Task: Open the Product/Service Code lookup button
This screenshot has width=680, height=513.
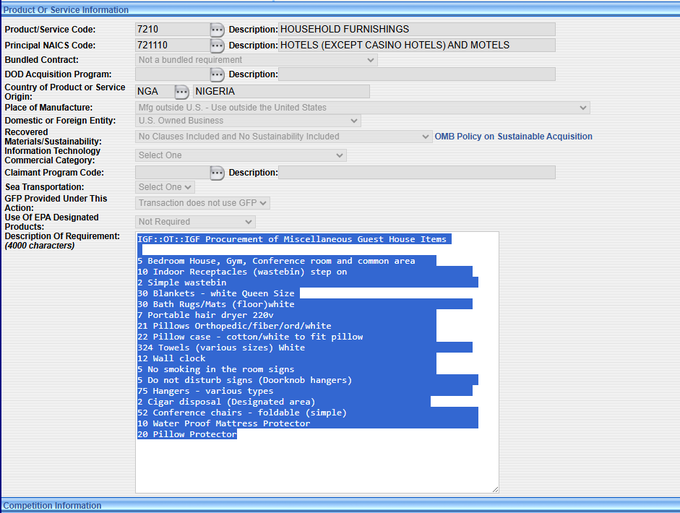Action: 217,30
